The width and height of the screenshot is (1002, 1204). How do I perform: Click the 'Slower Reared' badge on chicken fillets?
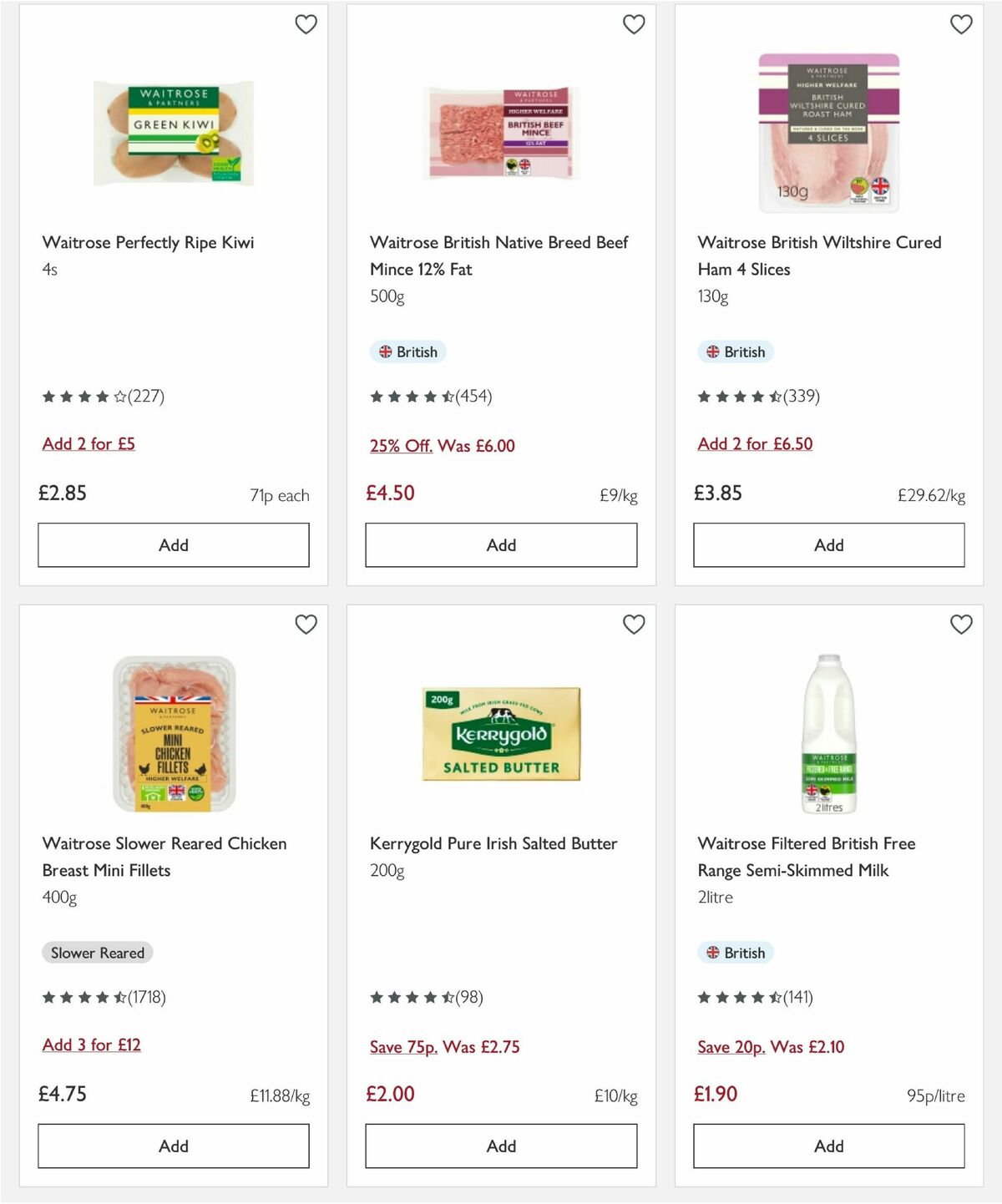pos(97,953)
